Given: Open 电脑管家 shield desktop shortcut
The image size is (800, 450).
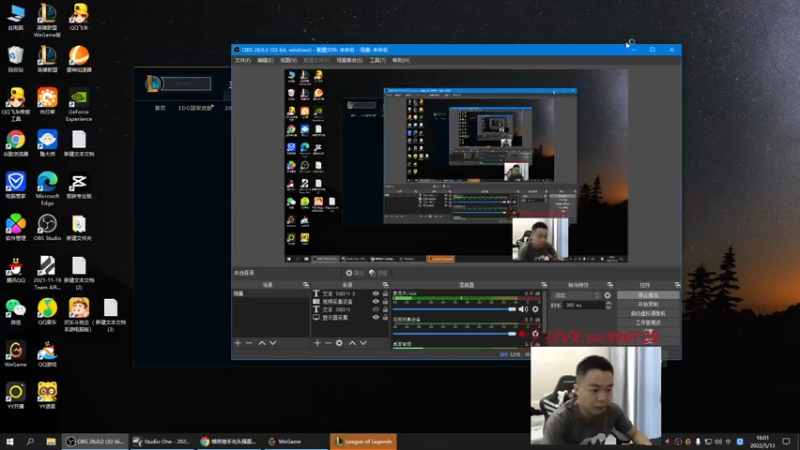Looking at the screenshot, I should 16,186.
